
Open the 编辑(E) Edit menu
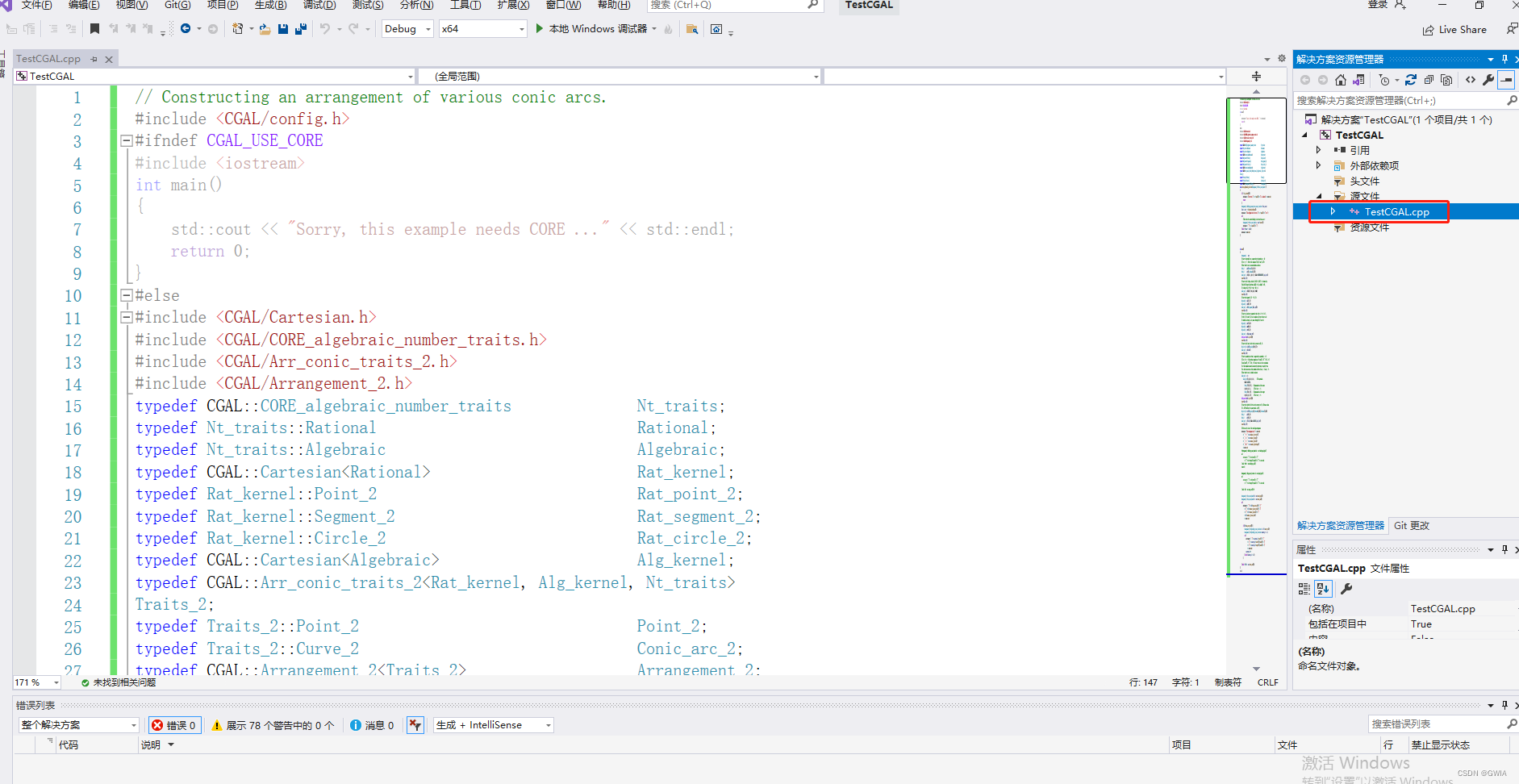pyautogui.click(x=84, y=5)
